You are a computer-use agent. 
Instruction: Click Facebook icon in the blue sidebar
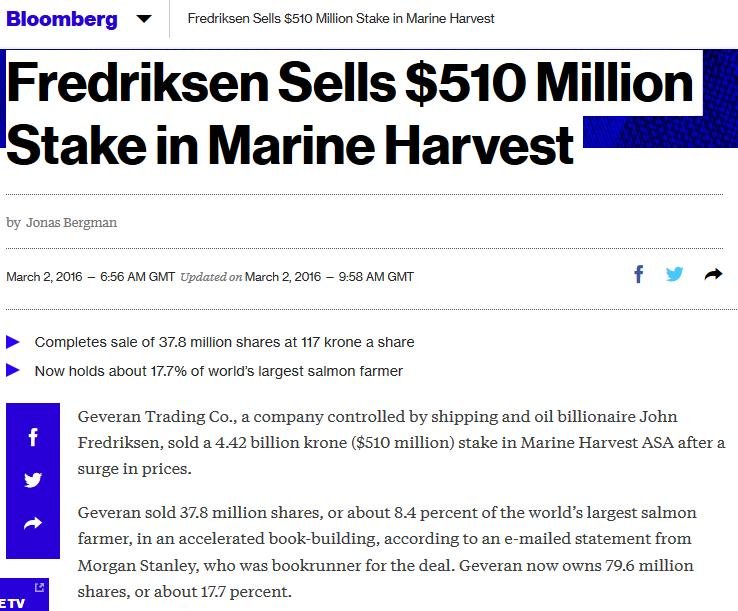33,437
